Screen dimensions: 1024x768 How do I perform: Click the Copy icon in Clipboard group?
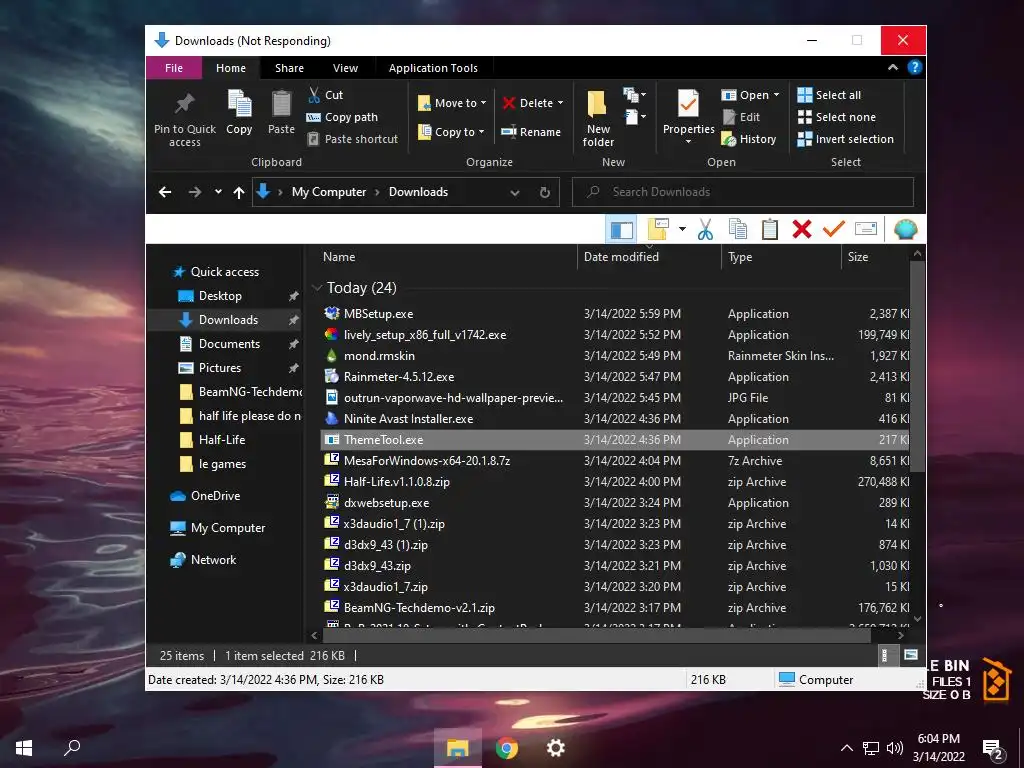(x=239, y=103)
